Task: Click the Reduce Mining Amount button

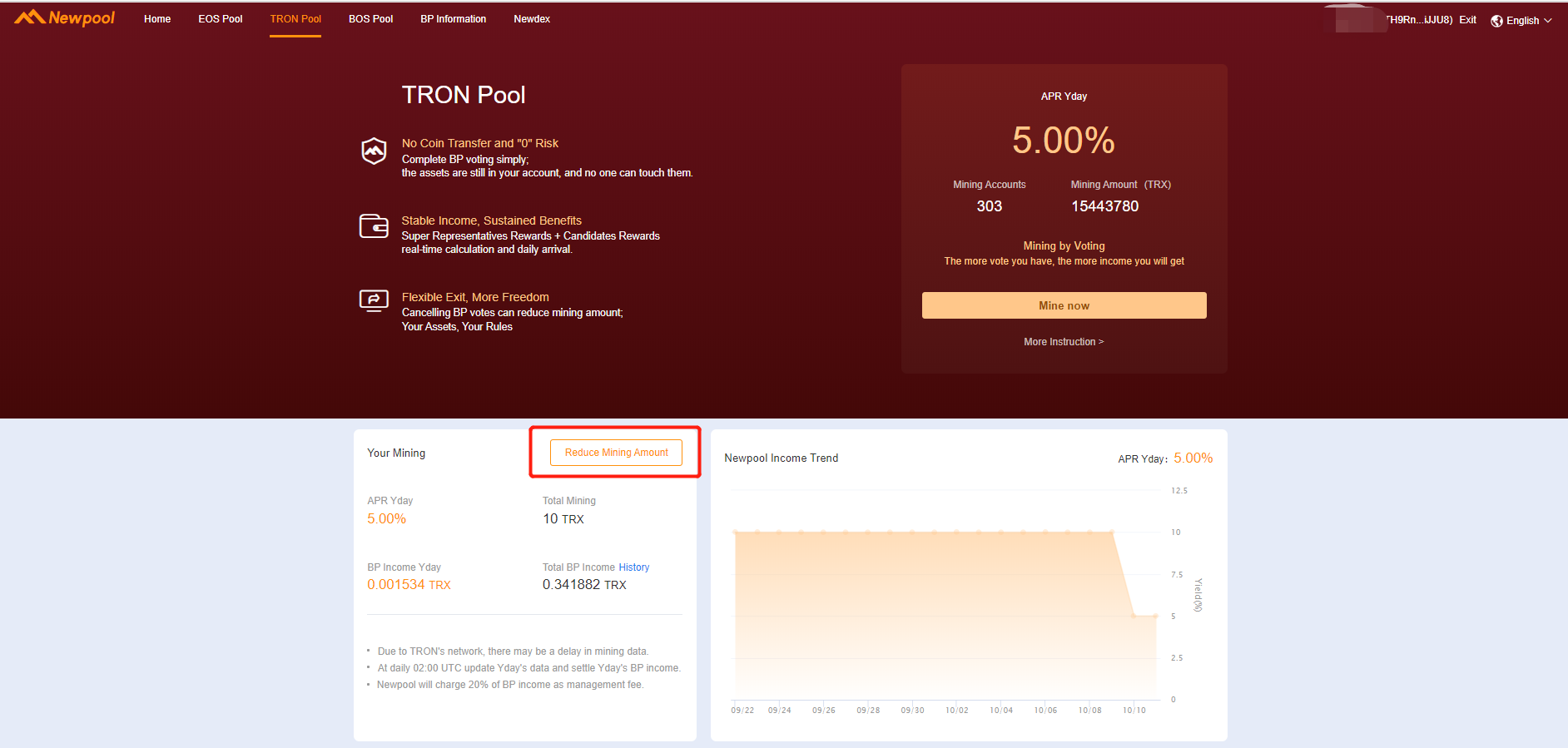Action: point(616,453)
